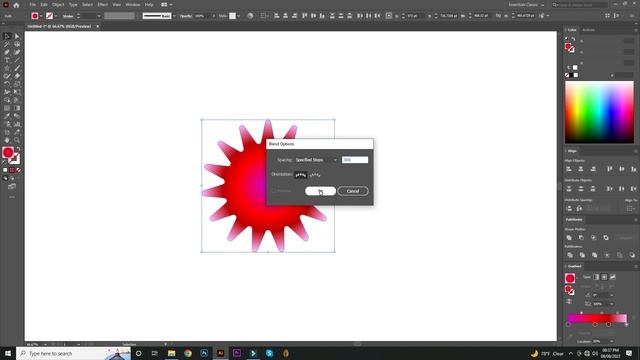Click the Type here to search box

pyautogui.click(x=73, y=353)
